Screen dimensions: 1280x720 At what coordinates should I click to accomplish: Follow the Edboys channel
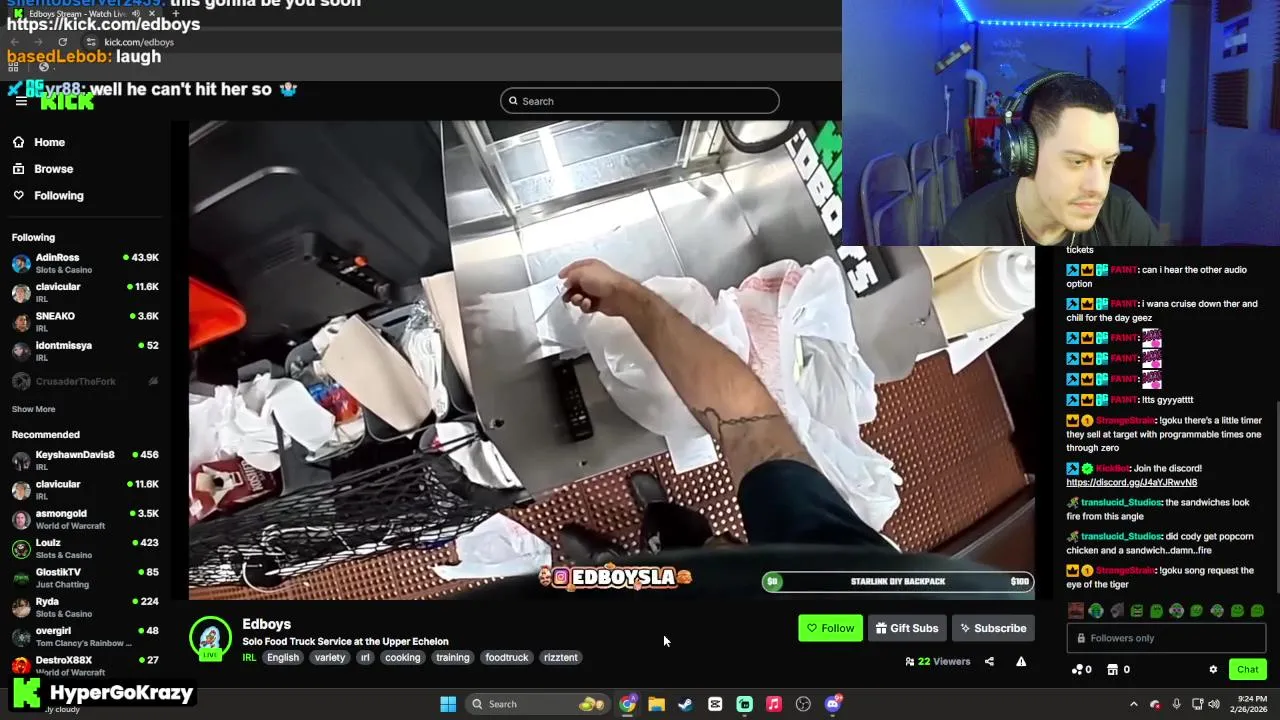tap(830, 628)
